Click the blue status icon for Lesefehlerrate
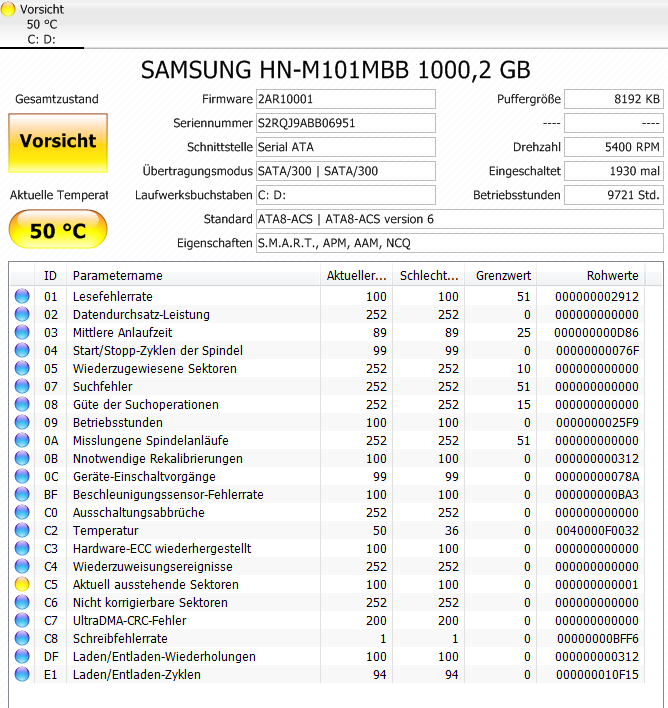The image size is (668, 708). pyautogui.click(x=22, y=296)
